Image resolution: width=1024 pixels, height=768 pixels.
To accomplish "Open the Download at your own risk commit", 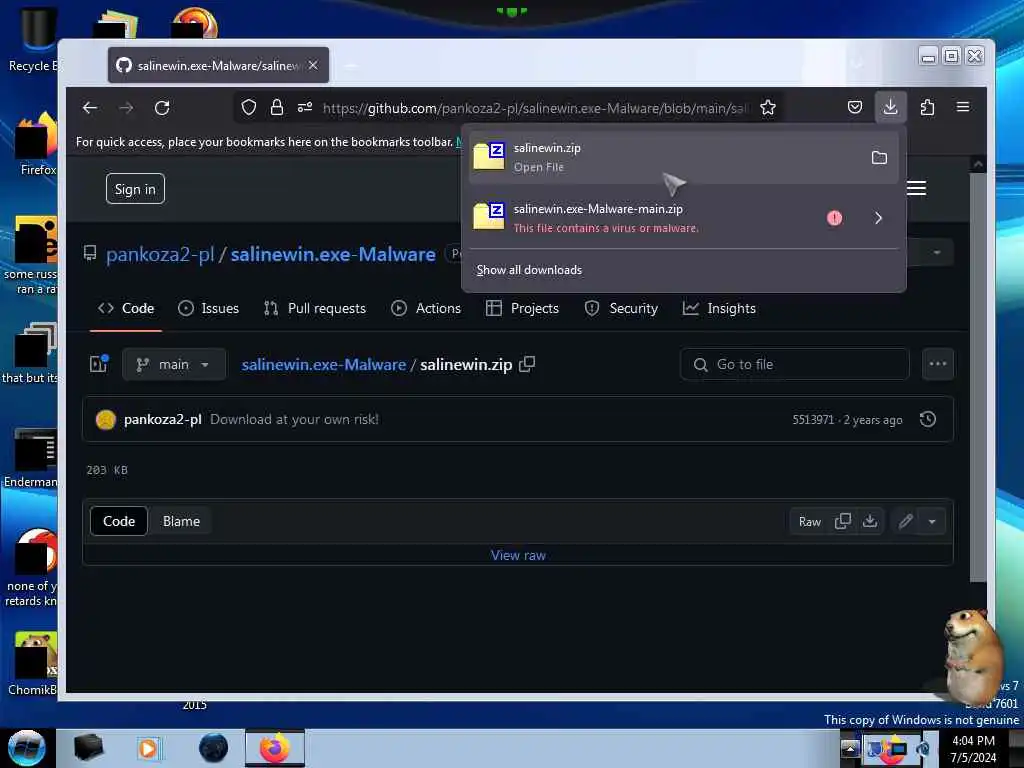I will pos(295,419).
